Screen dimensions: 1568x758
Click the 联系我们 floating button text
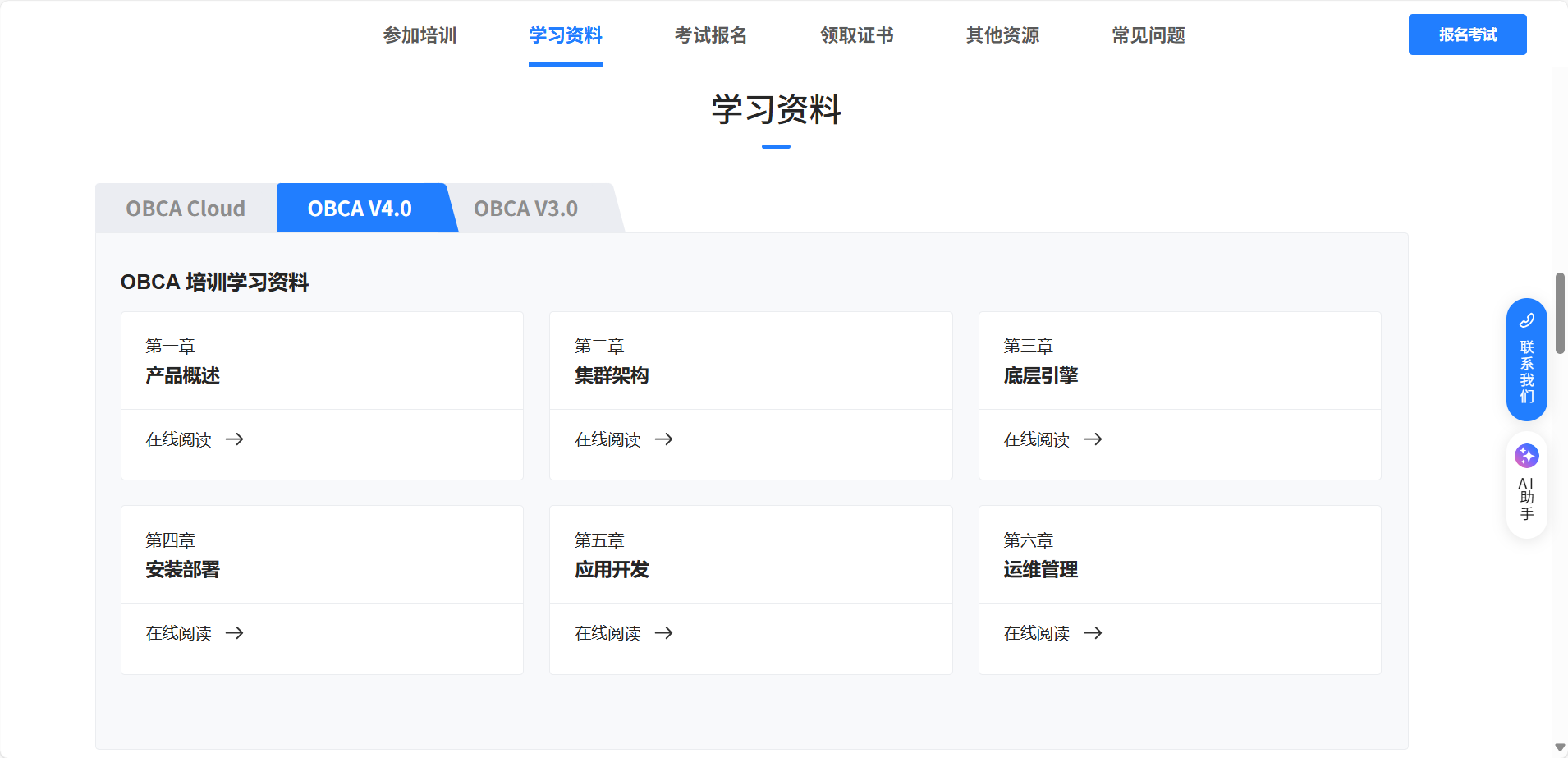click(x=1527, y=372)
